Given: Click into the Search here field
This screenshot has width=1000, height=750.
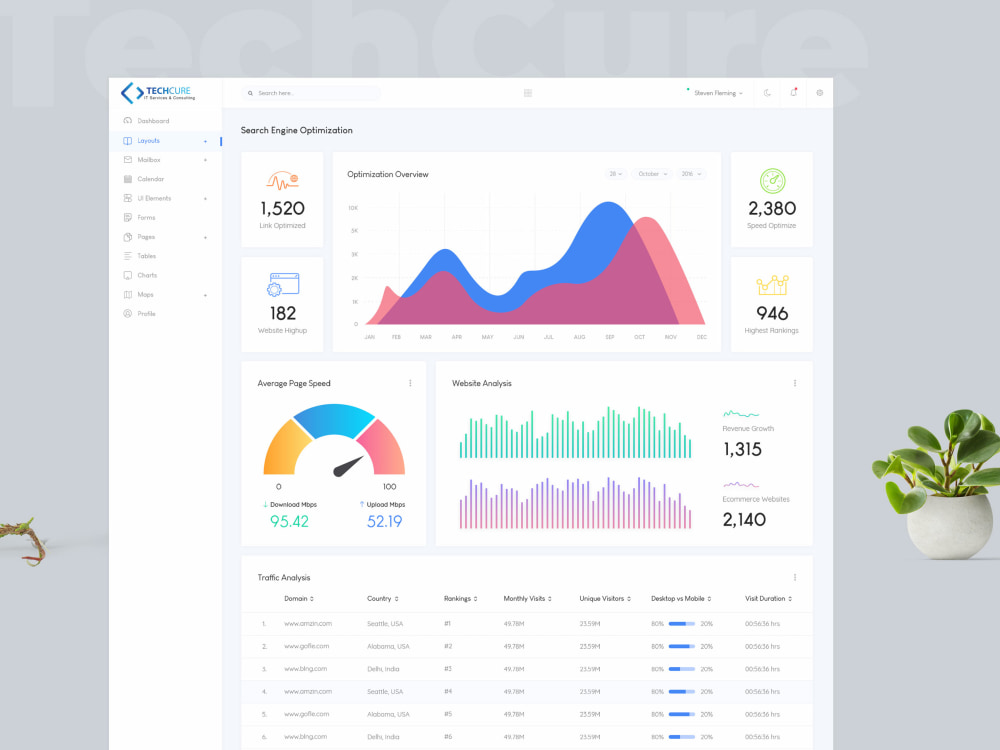Looking at the screenshot, I should 311,93.
